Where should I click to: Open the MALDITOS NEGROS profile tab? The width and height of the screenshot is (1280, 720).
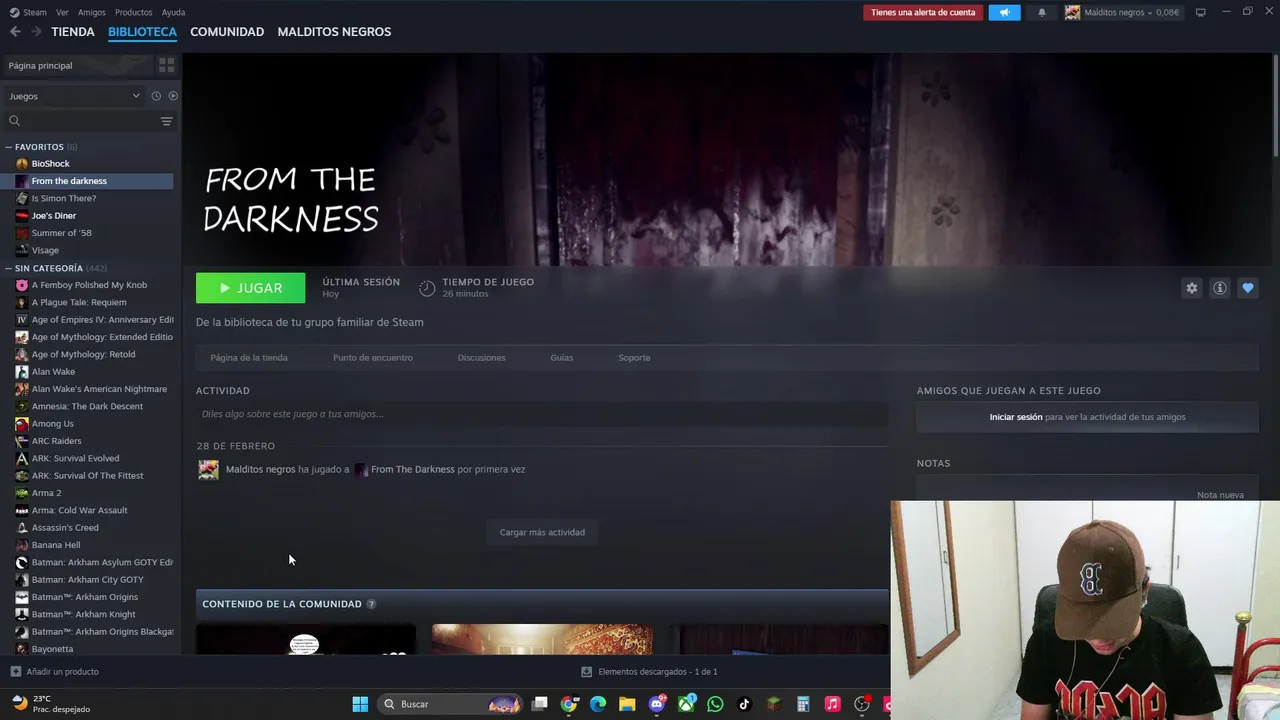pos(334,32)
